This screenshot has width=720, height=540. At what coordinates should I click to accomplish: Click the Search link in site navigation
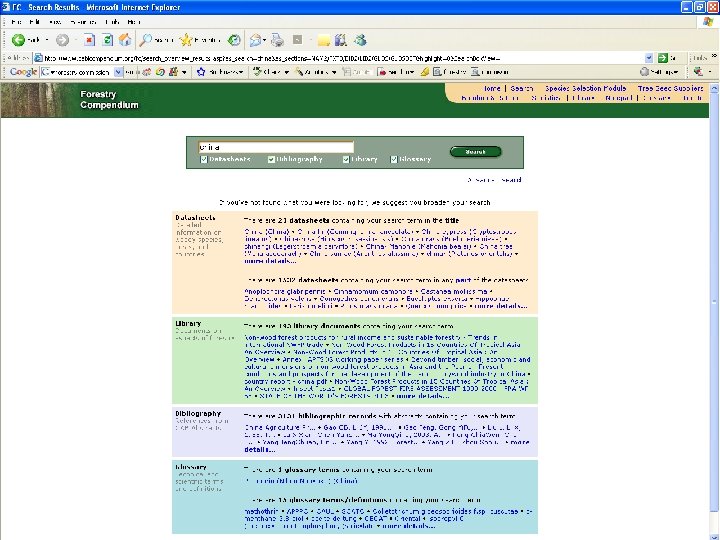coord(522,88)
